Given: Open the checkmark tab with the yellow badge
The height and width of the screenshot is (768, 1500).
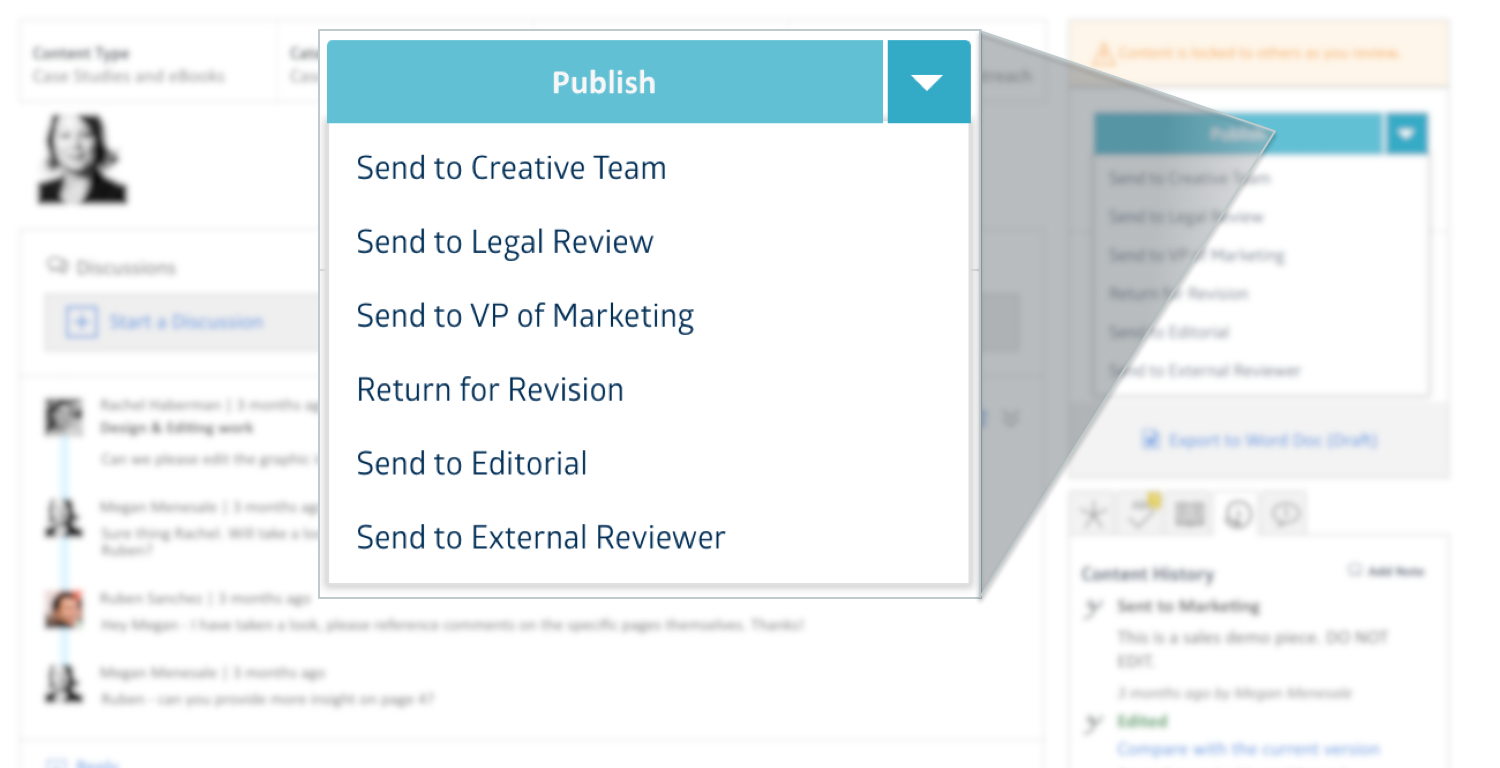Looking at the screenshot, I should (1141, 514).
